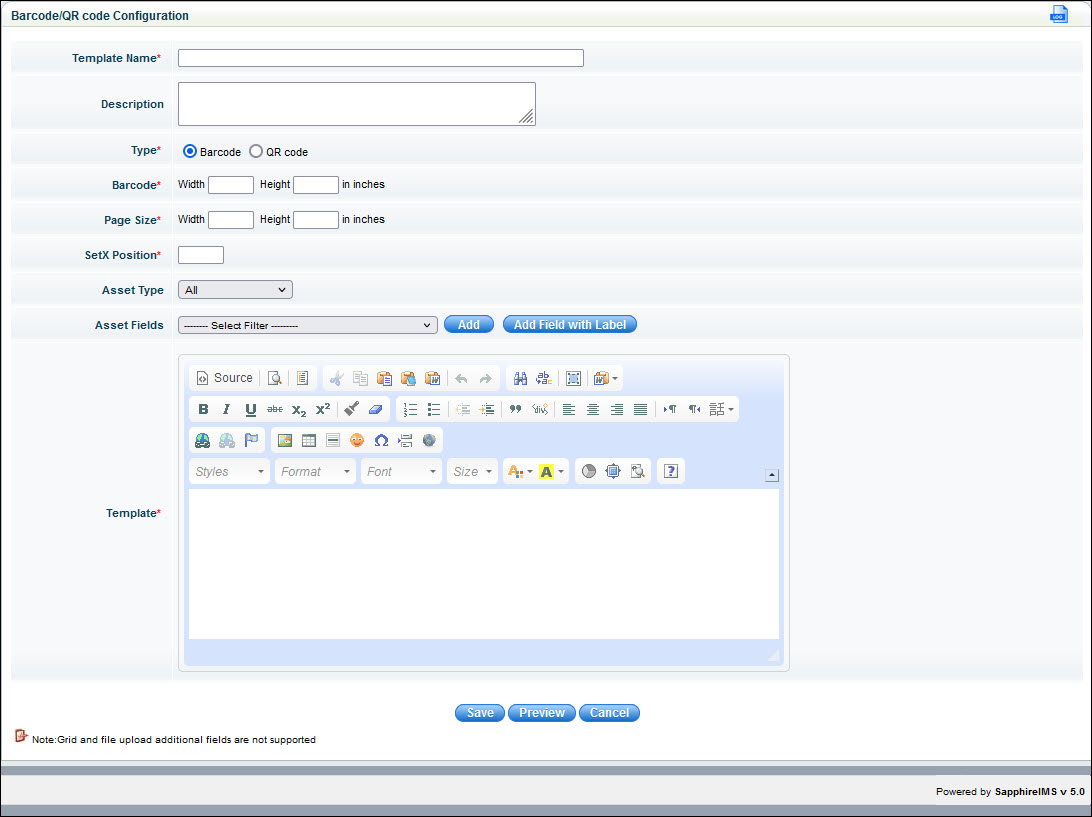Viewport: 1092px width, 817px height.
Task: Insert a table into the template editor
Action: 307,439
